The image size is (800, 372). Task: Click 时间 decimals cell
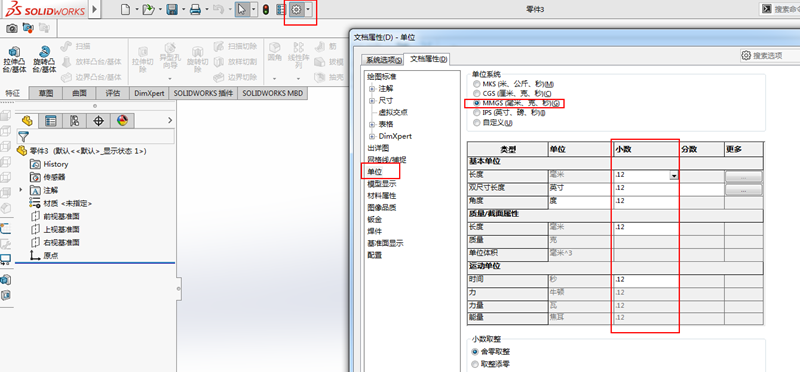pos(646,280)
